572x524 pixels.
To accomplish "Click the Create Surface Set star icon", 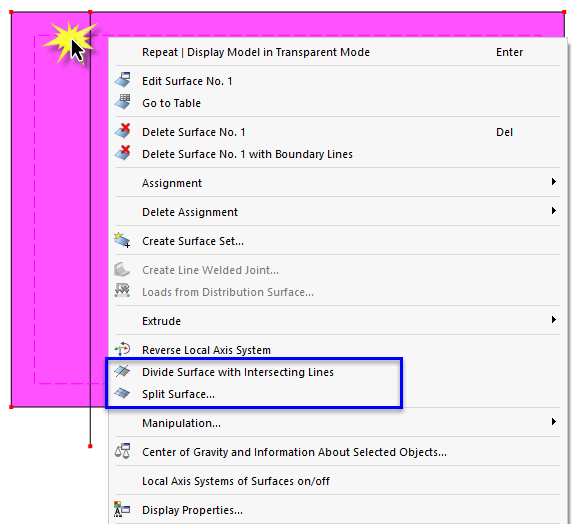I will 123,240.
